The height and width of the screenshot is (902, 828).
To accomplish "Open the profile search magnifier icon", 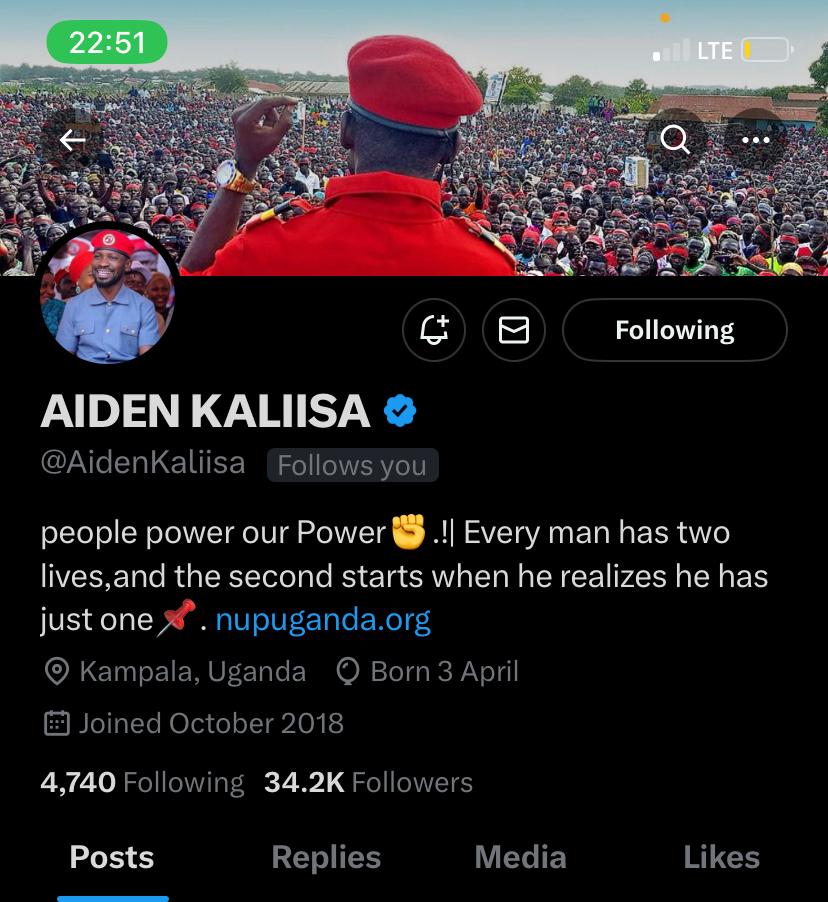I will pos(675,140).
